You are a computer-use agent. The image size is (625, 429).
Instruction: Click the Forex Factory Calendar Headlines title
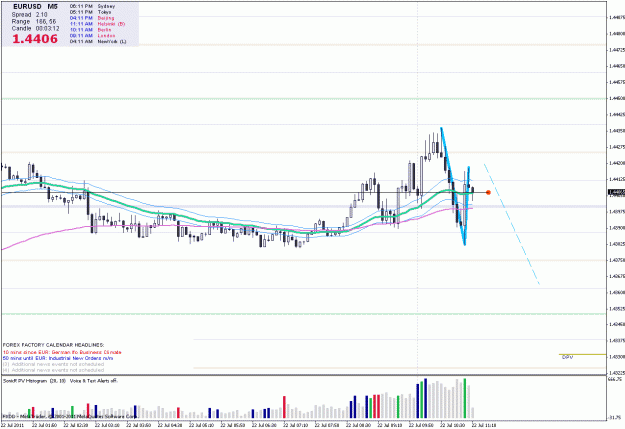(53, 345)
